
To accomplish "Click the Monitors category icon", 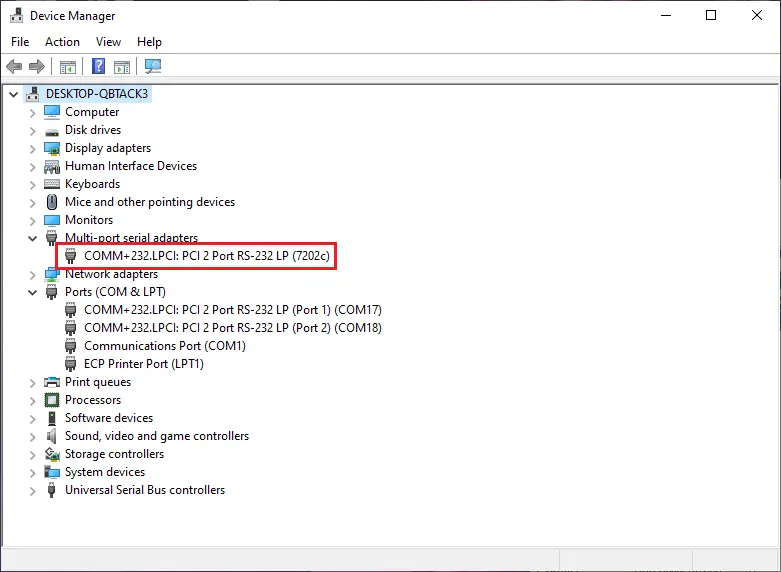I will tap(52, 220).
